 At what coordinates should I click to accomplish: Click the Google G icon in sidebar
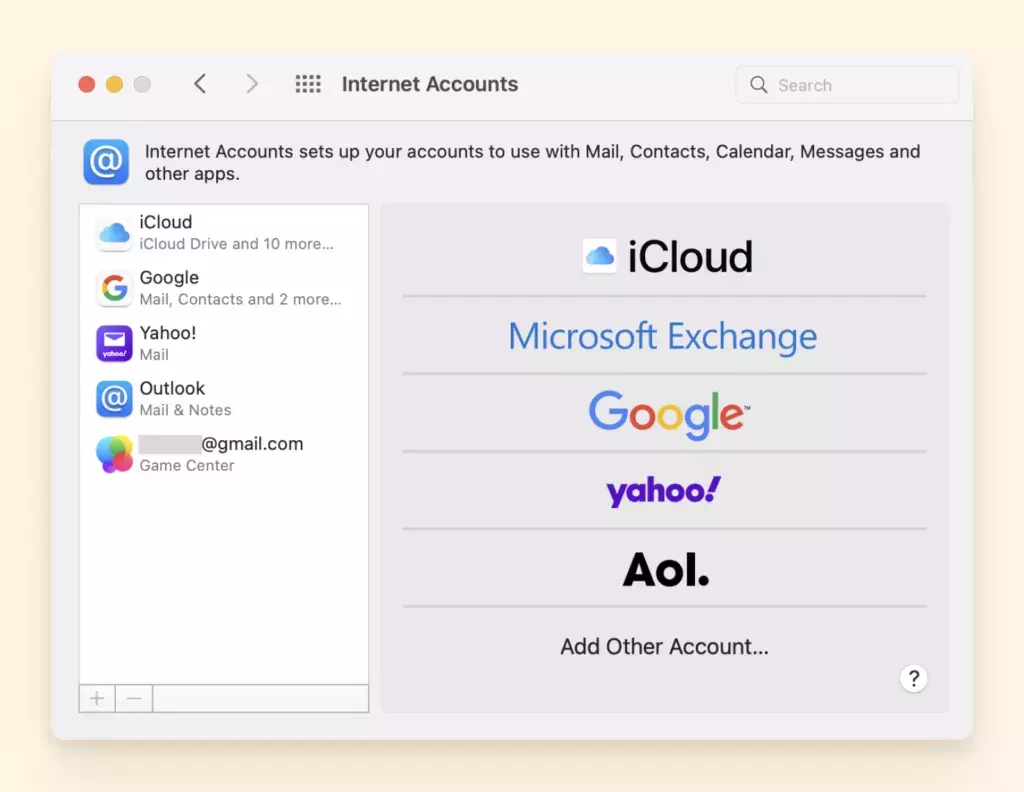tap(114, 288)
